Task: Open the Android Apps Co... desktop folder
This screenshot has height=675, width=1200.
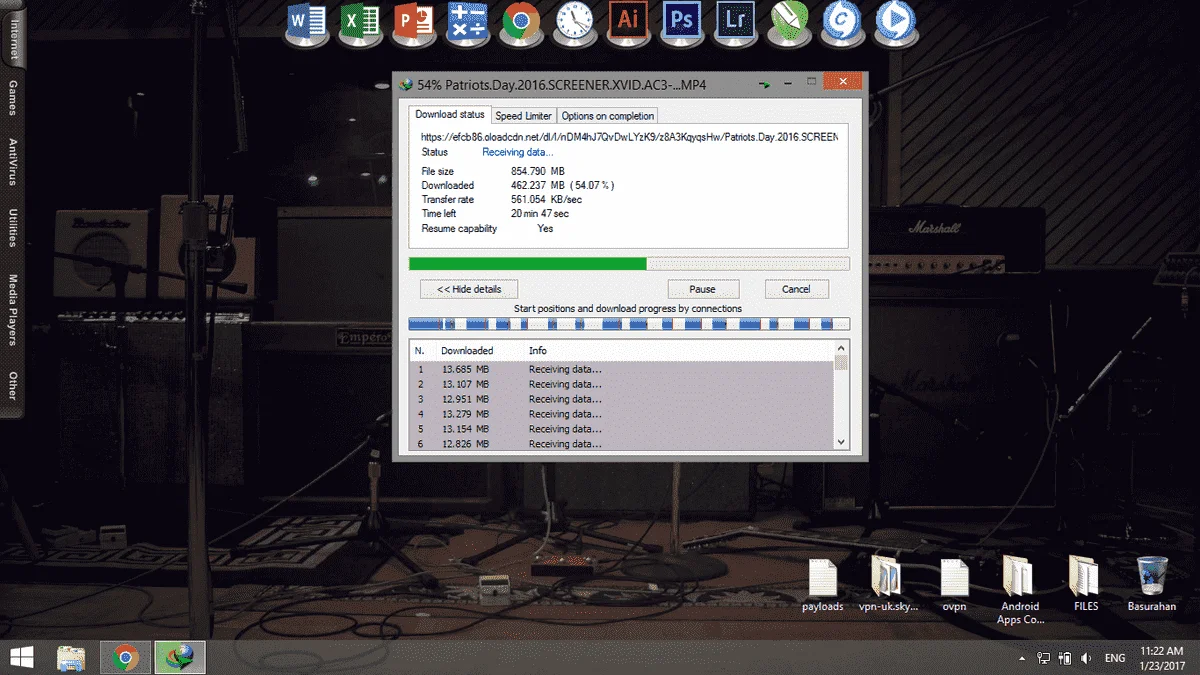Action: 1020,591
